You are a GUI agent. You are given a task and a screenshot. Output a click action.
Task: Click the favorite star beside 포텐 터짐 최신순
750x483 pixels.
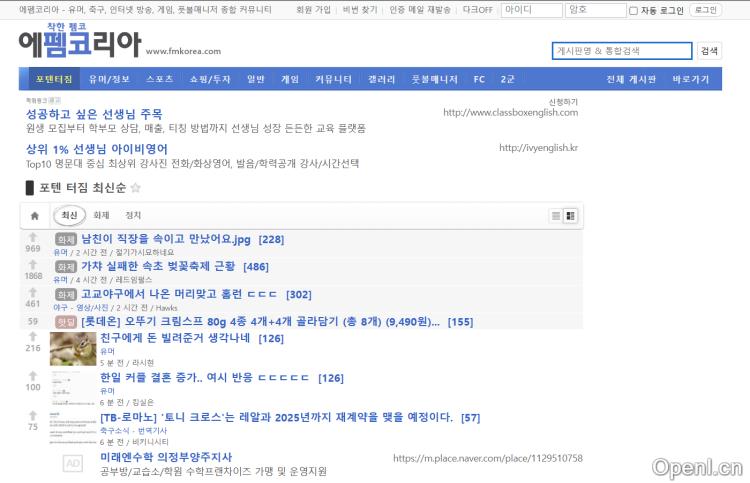pos(136,188)
